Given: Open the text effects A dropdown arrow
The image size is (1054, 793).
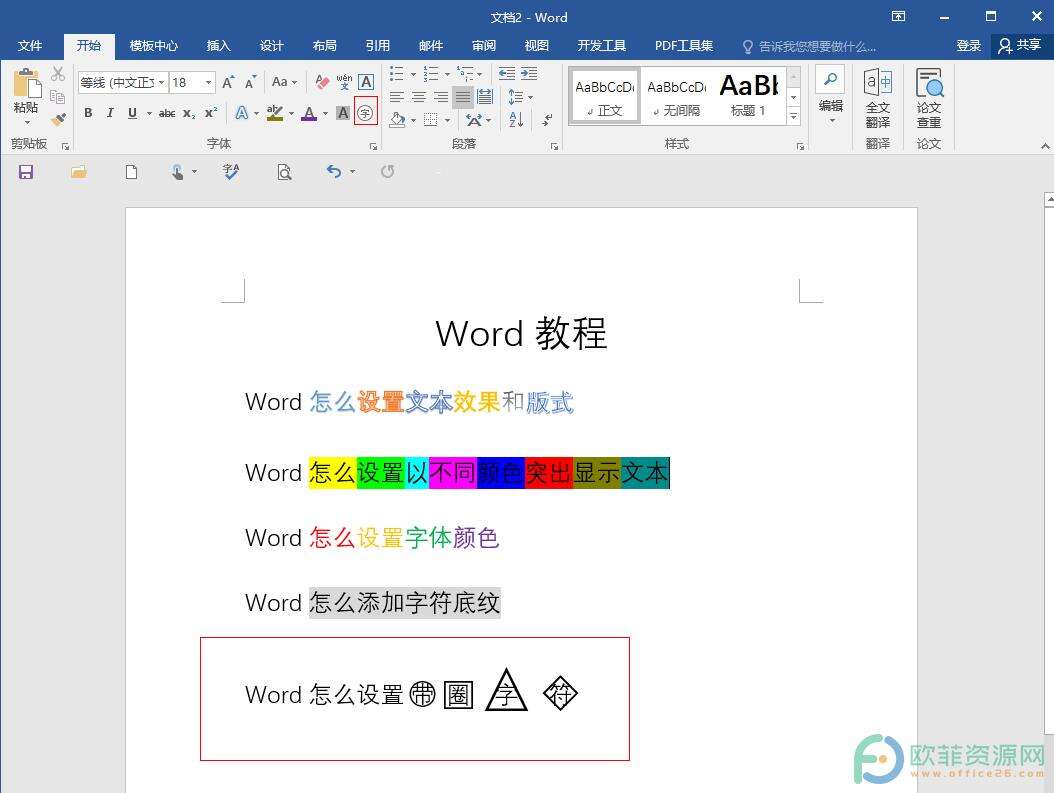Looking at the screenshot, I should coord(256,114).
